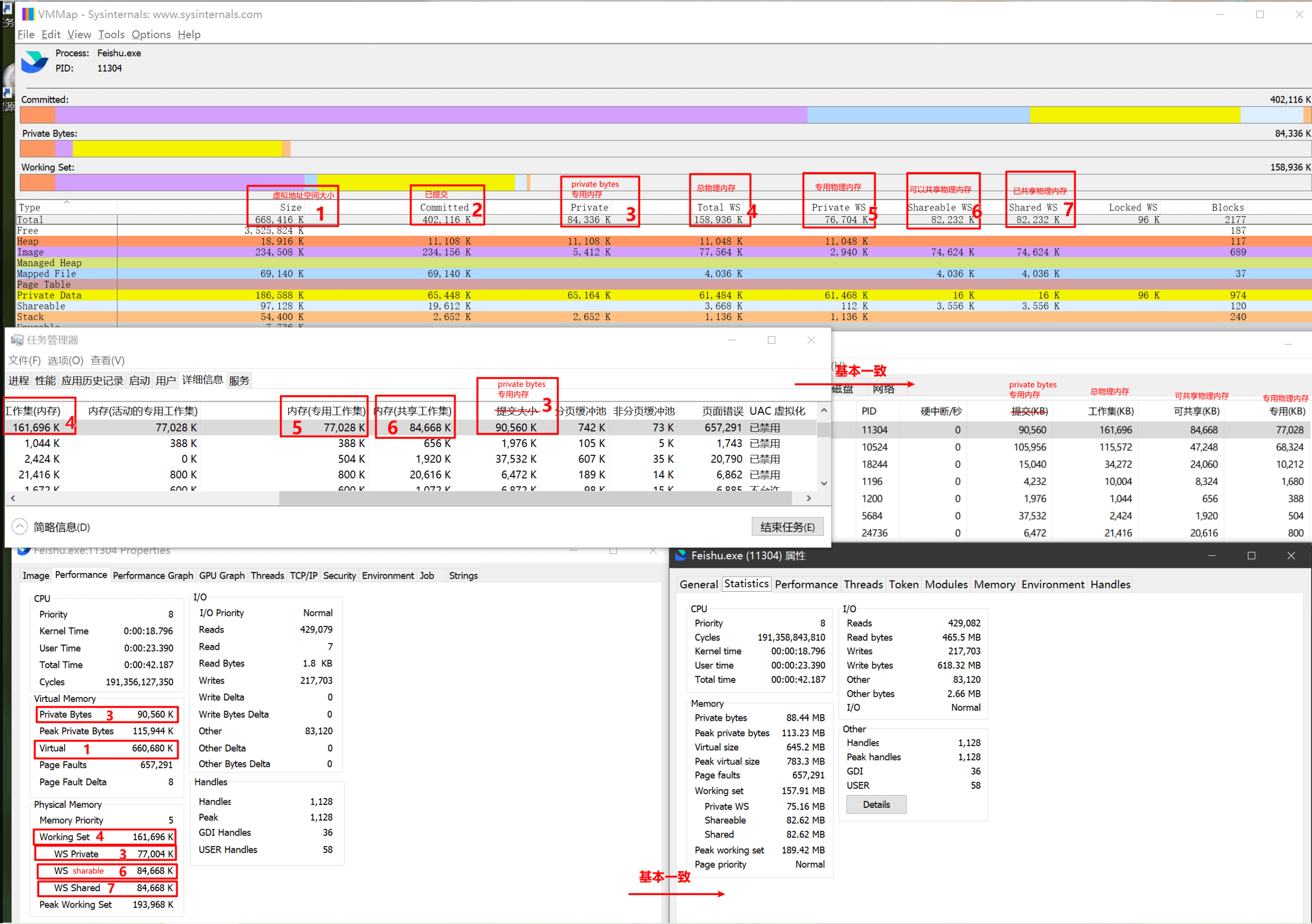Switch to the 用户 tab in Task Manager
The height and width of the screenshot is (924, 1312).
166,381
